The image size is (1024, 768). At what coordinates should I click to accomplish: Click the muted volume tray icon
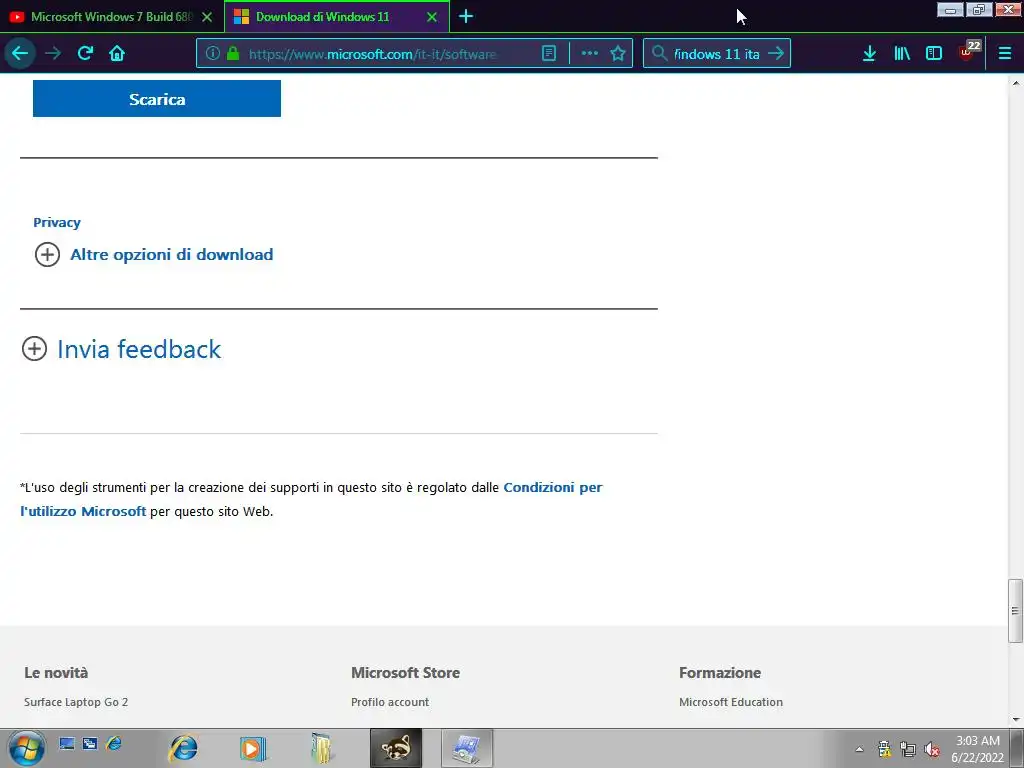point(932,749)
